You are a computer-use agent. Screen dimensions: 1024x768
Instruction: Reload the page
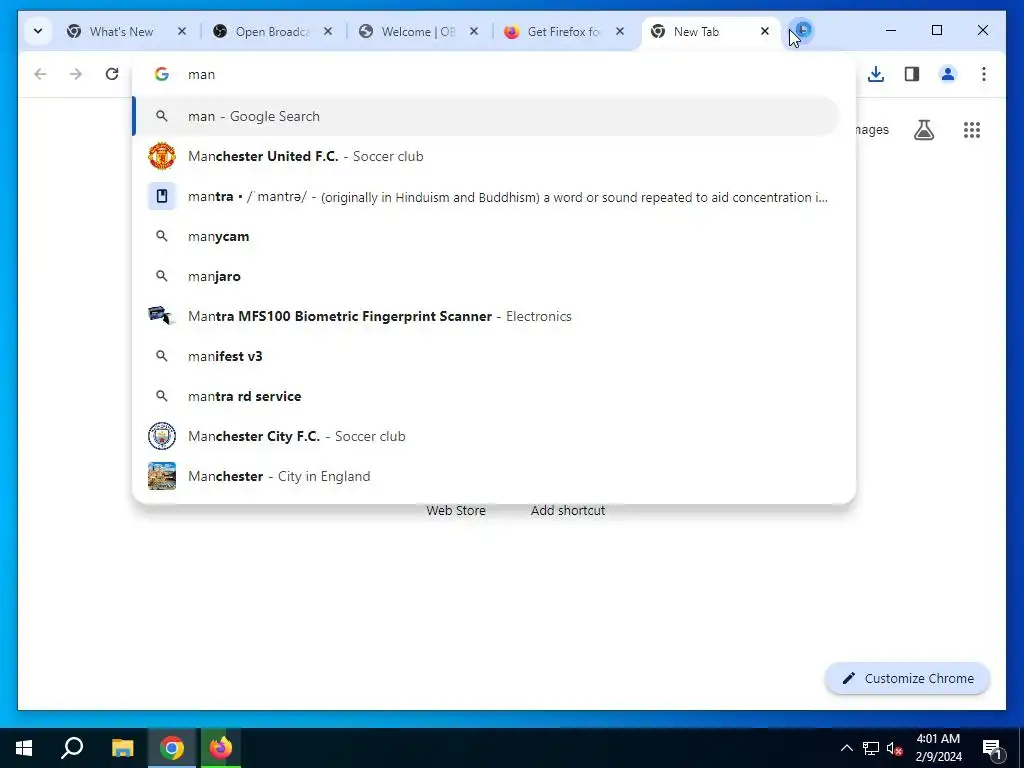(112, 74)
